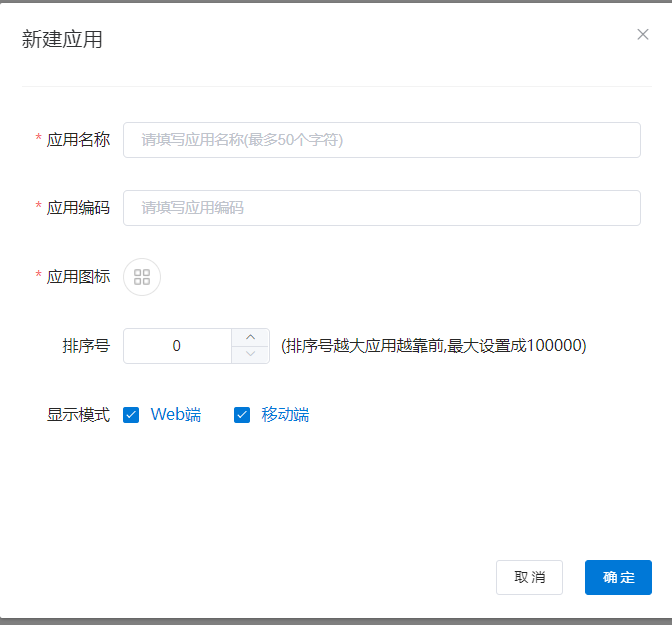
Task: Click the 移动端 label text
Action: tap(285, 415)
